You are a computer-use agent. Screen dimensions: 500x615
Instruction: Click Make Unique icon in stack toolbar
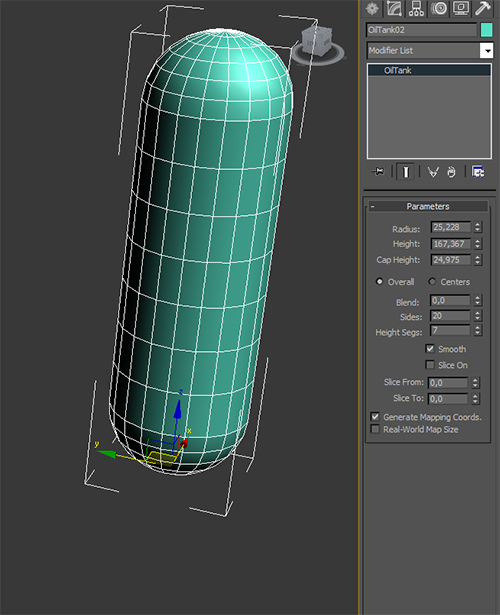click(x=433, y=172)
